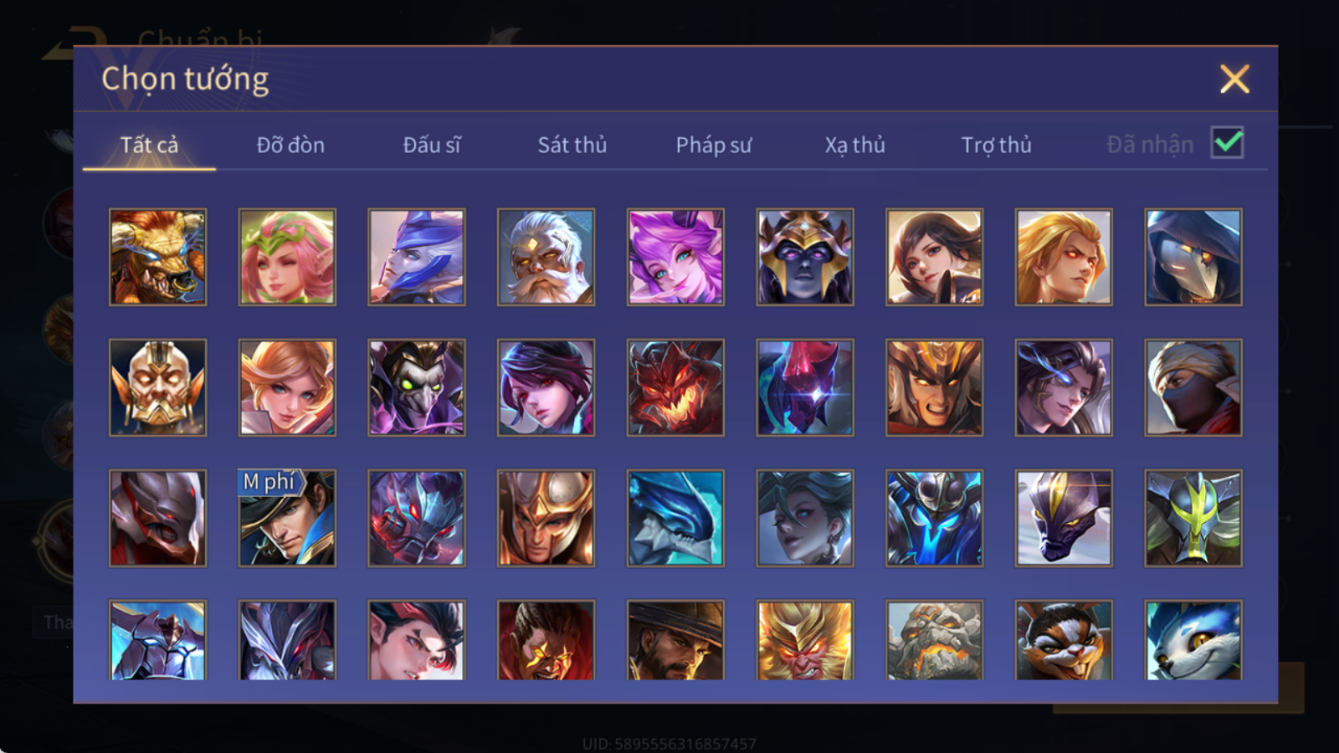The width and height of the screenshot is (1339, 753).
Task: Select the golden bull hero portrait
Action: [x=158, y=257]
